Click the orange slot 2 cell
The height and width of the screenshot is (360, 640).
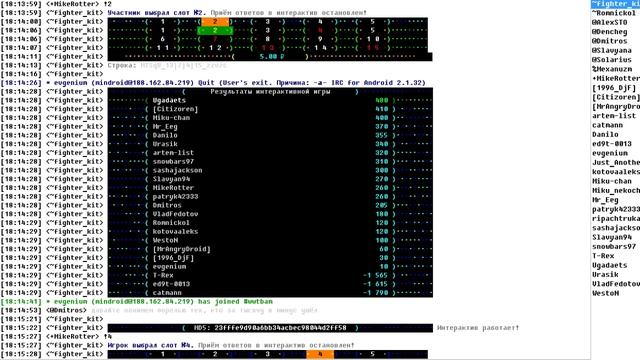[x=215, y=22]
